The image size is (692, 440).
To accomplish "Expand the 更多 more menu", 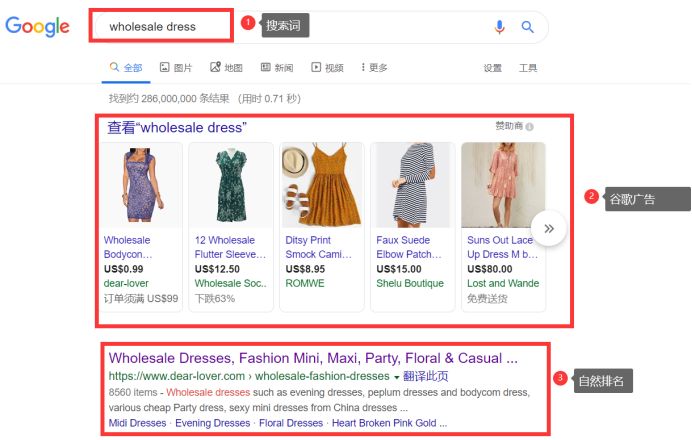I will [x=374, y=68].
